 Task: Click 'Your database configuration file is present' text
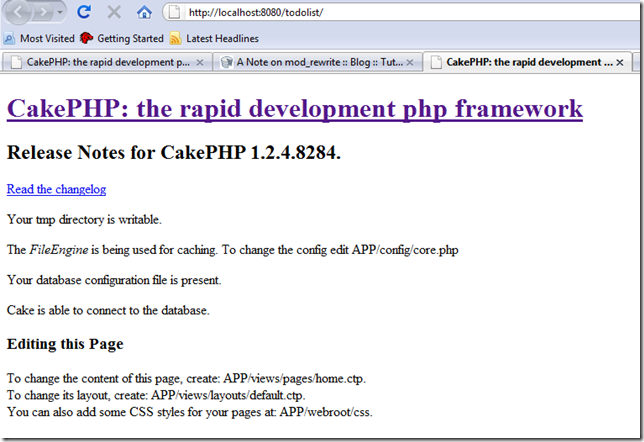click(114, 280)
